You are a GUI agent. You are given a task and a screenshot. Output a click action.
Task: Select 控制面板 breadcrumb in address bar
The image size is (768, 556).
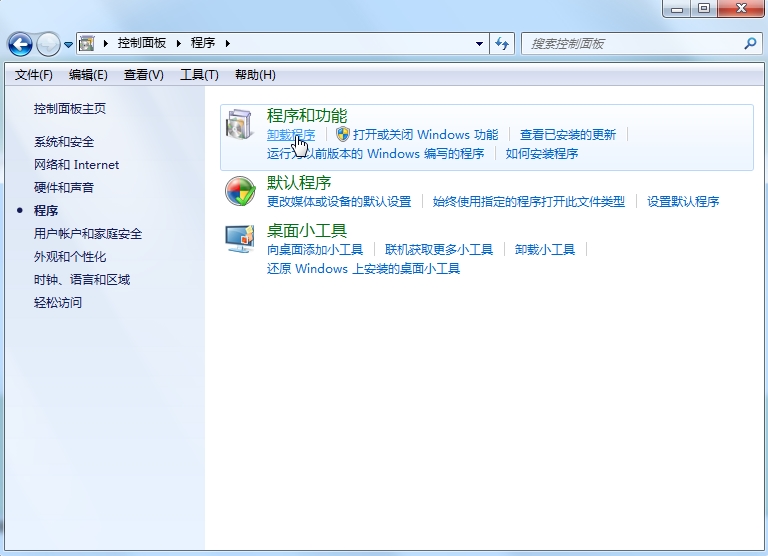click(x=142, y=43)
